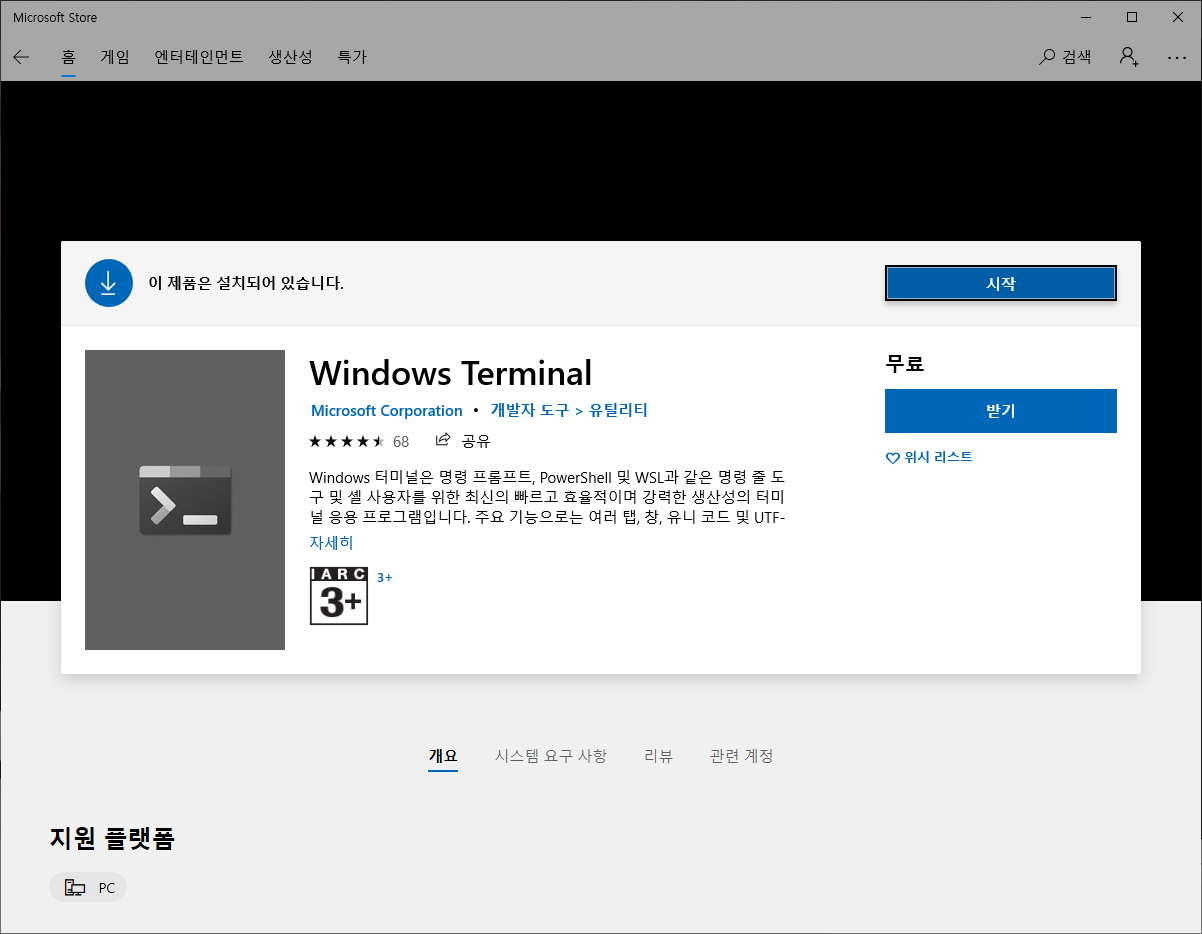Launch the app with 시작 button
The width and height of the screenshot is (1202, 934).
point(1001,283)
